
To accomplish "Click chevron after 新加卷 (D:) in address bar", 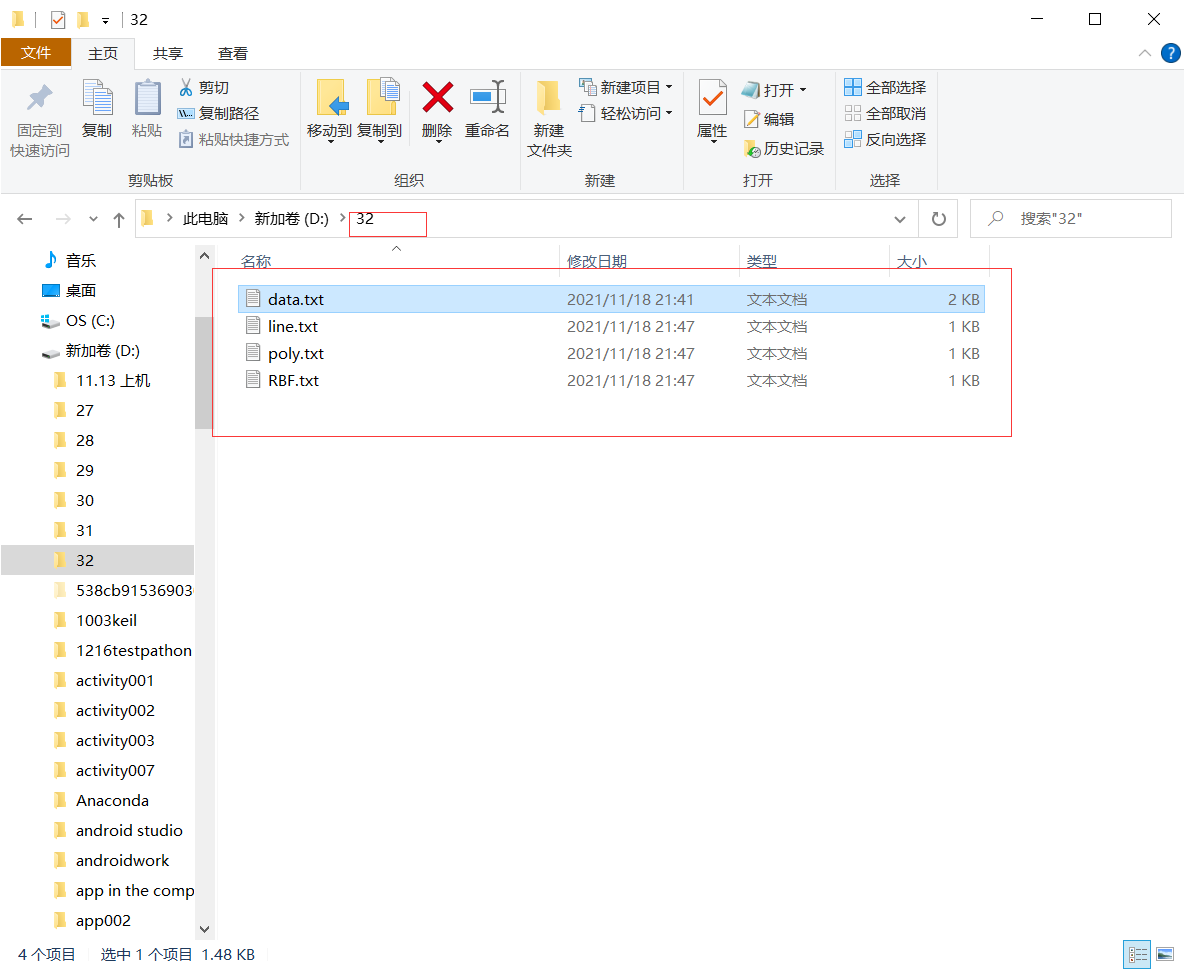I will coord(342,218).
